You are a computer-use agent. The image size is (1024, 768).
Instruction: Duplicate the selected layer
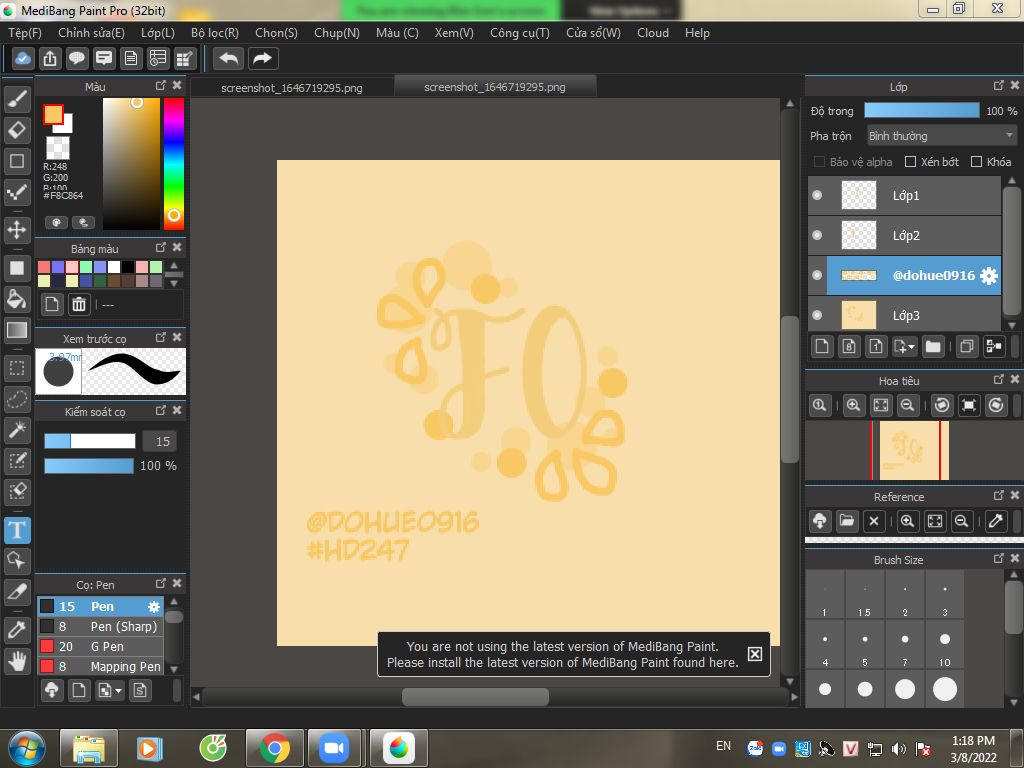tap(967, 346)
